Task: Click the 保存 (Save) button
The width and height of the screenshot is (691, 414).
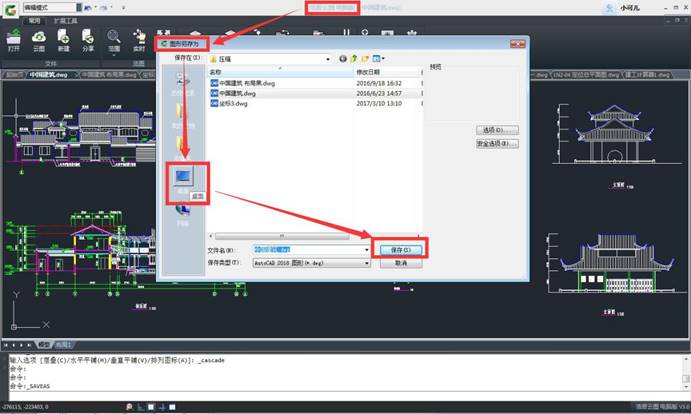Action: (x=400, y=249)
